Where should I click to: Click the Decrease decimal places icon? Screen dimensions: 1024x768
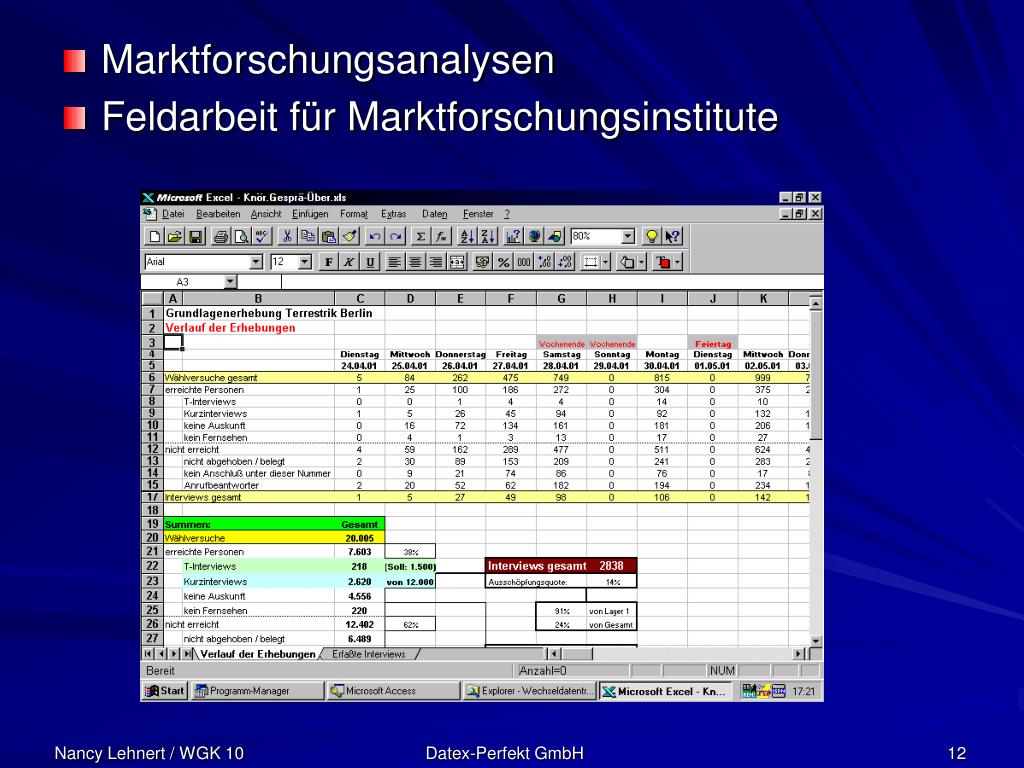click(x=566, y=262)
